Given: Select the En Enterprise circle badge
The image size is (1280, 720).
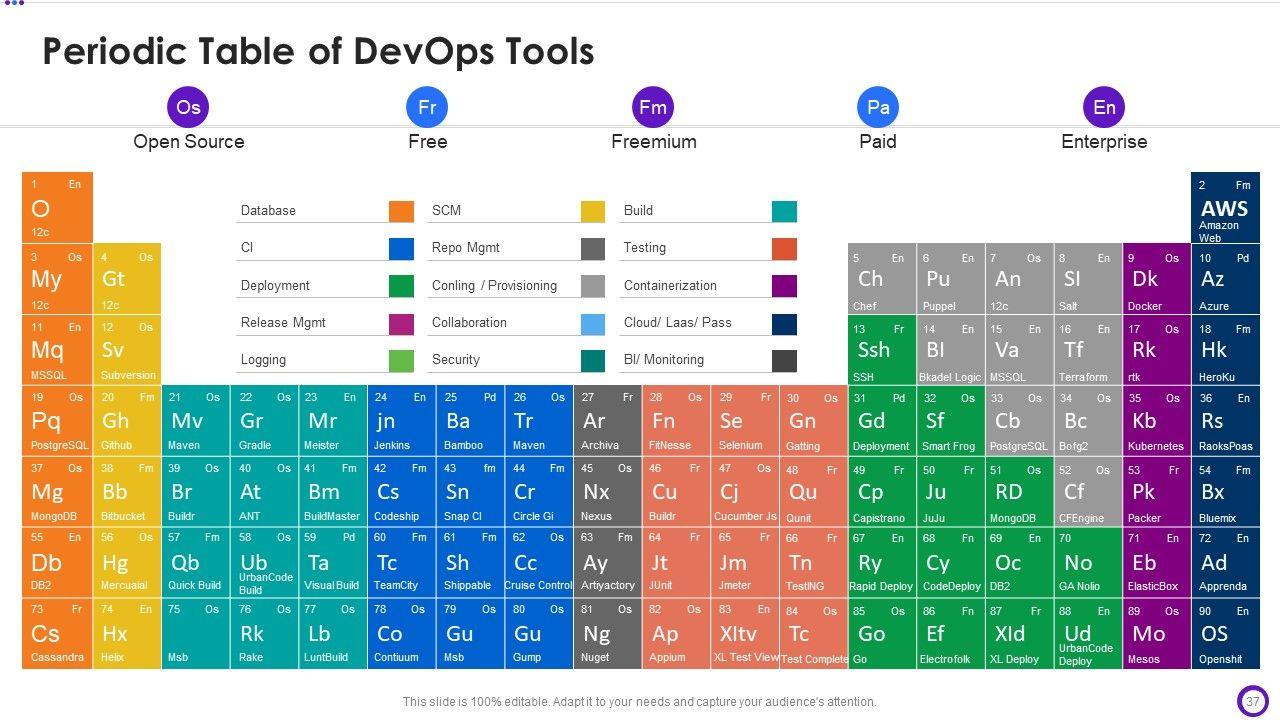Looking at the screenshot, I should tap(1104, 107).
